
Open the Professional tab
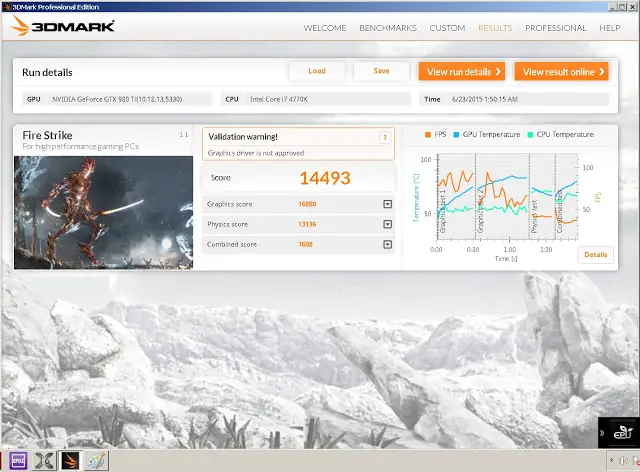point(556,28)
